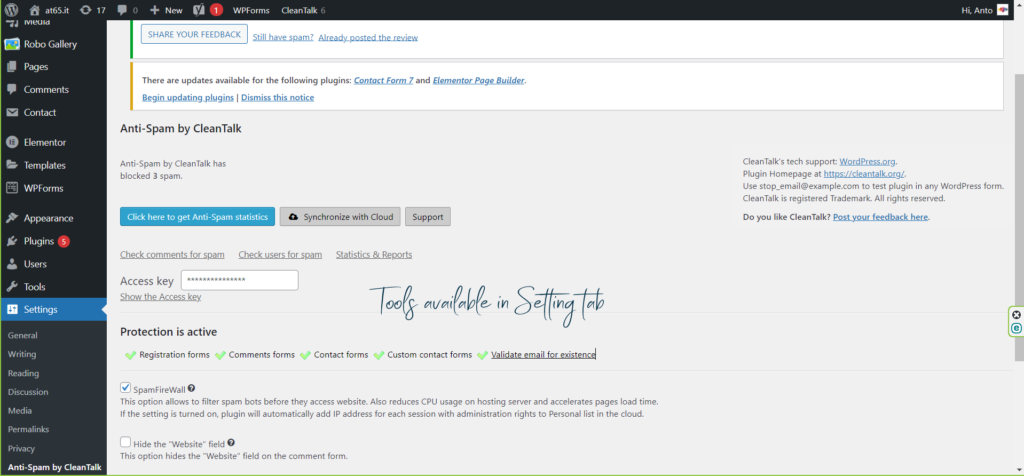
Task: Open the WordPress logo menu
Action: pos(11,10)
